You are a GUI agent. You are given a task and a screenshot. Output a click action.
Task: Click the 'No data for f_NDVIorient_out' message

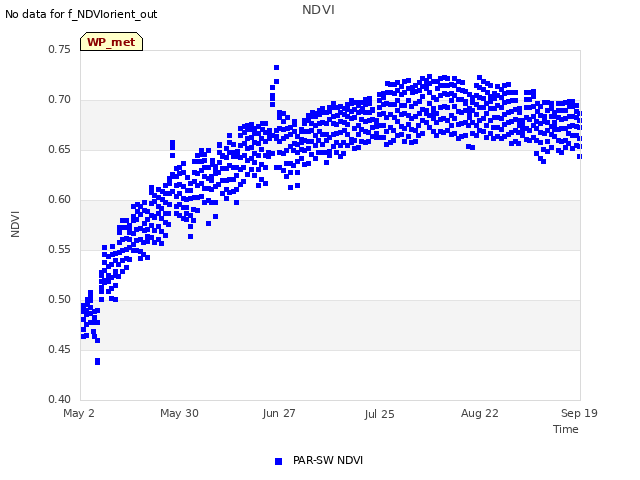tap(81, 14)
